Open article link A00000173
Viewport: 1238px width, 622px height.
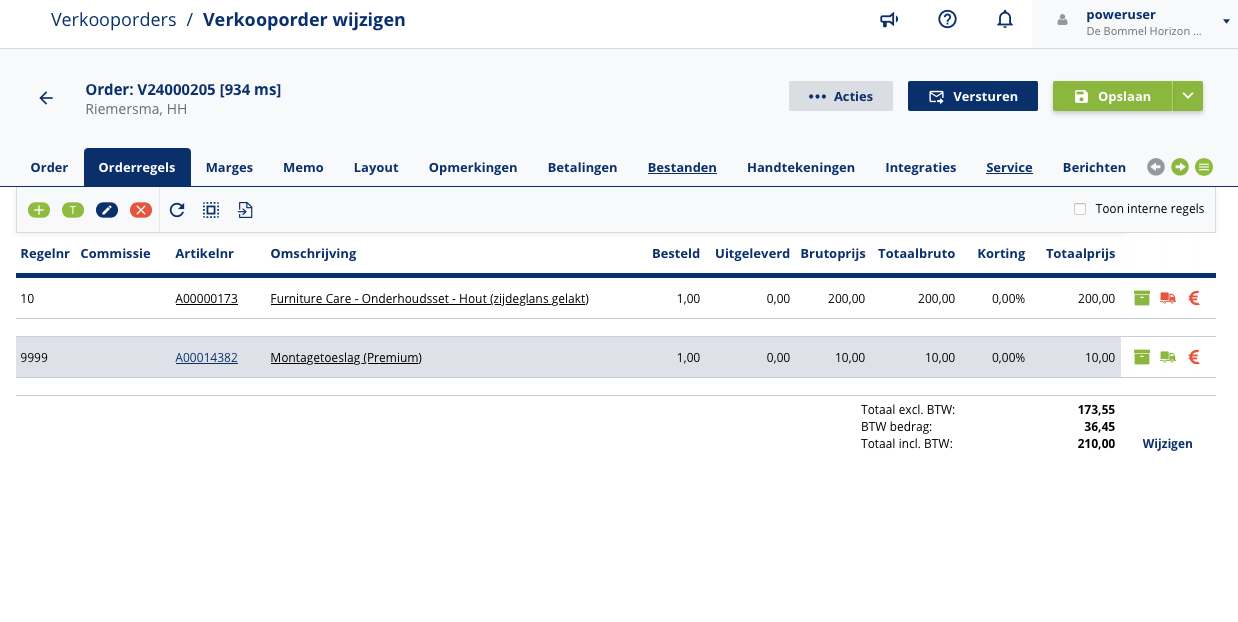point(206,298)
